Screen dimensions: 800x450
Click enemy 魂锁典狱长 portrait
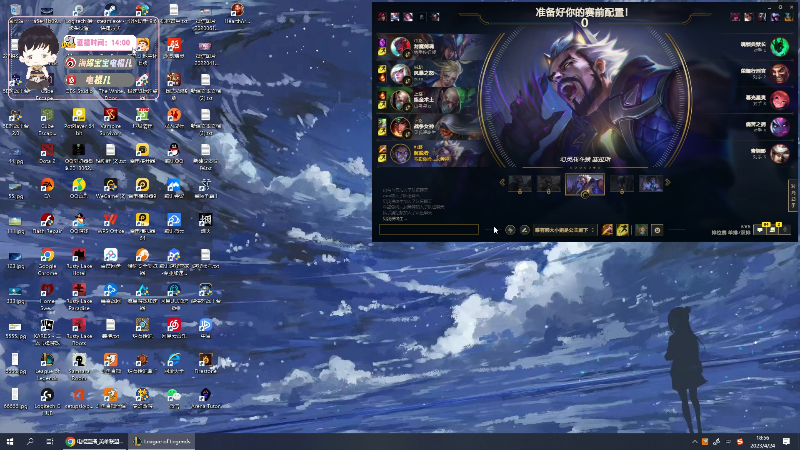click(x=780, y=47)
